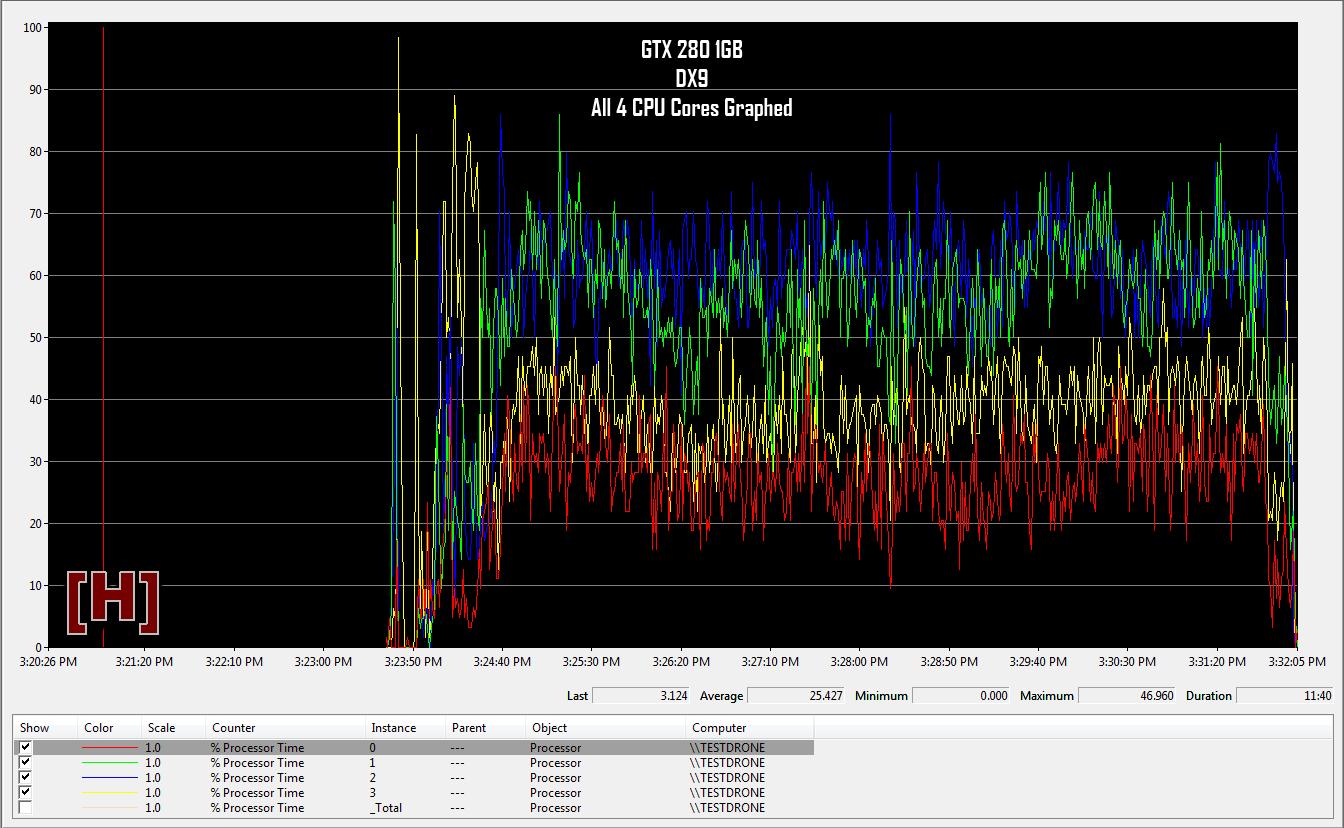Screen dimensions: 1344x828
Task: Click scale 1.0 in the instance 2 row
Action: coord(153,777)
